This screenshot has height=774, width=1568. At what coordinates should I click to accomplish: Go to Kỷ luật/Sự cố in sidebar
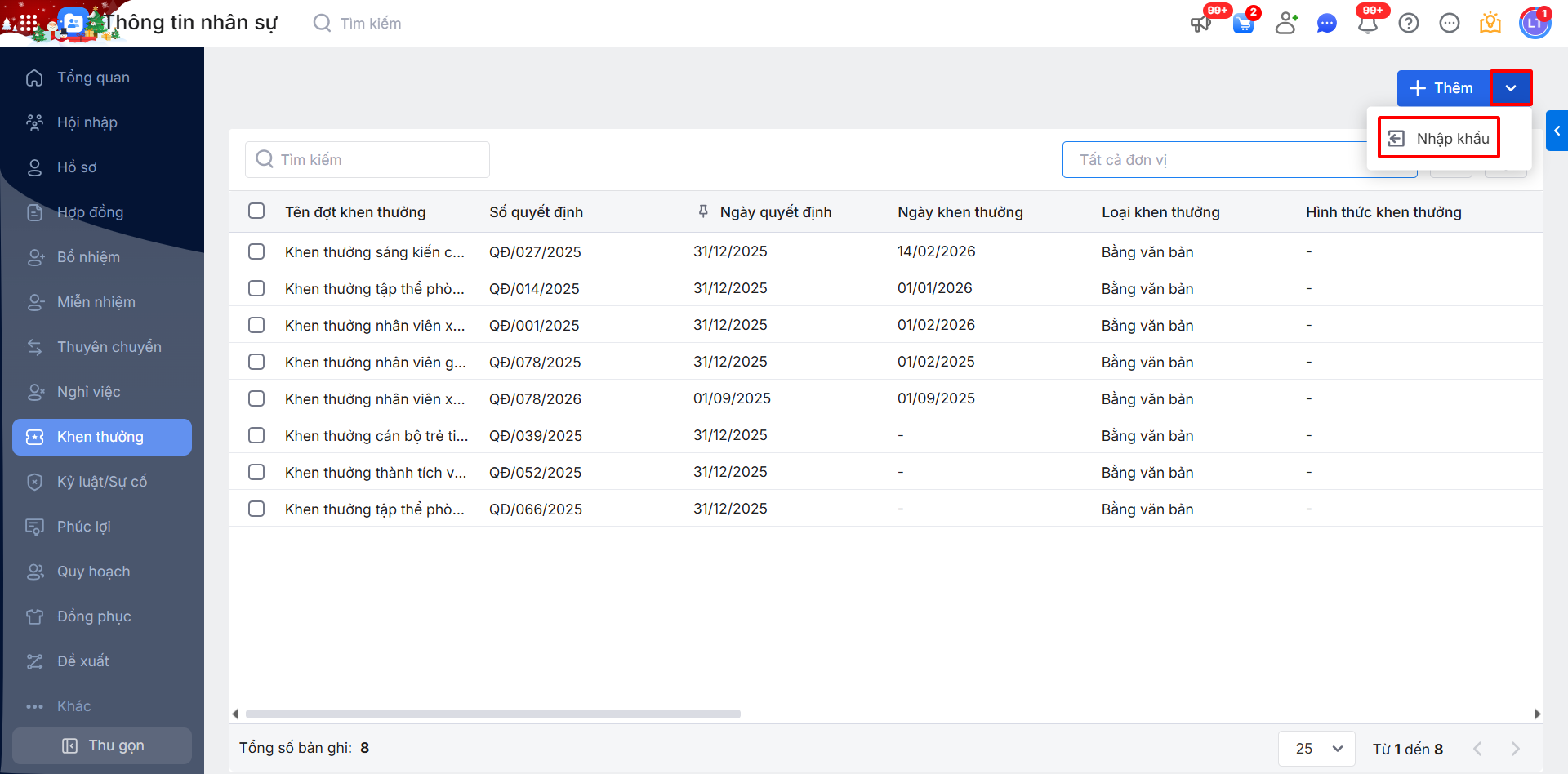(102, 482)
